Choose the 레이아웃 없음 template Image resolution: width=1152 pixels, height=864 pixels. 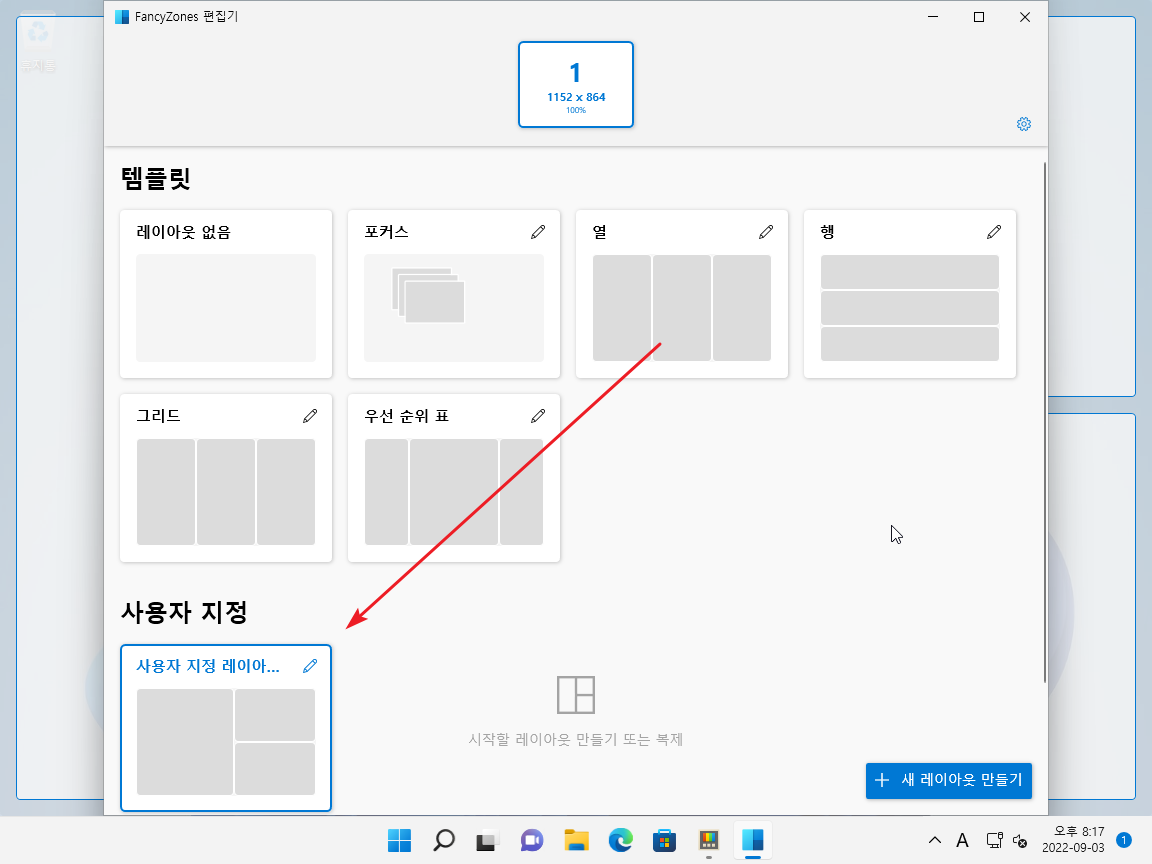[226, 294]
